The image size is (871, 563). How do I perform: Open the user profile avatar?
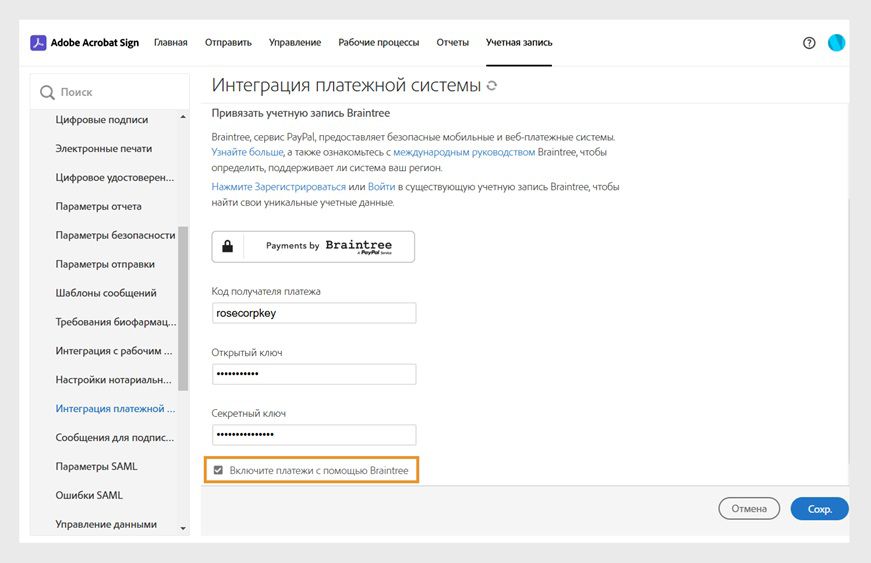836,43
